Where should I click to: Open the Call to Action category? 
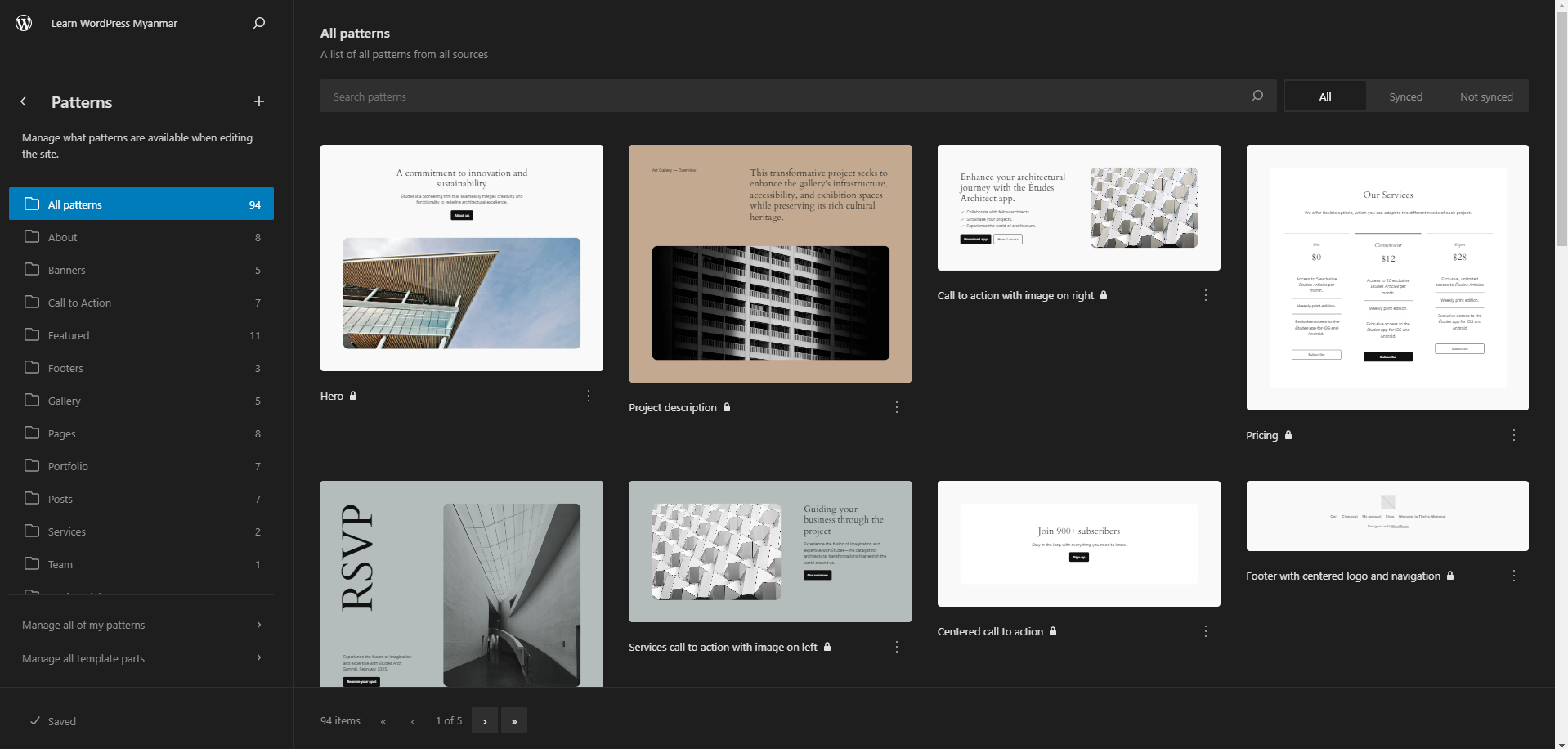(x=79, y=303)
